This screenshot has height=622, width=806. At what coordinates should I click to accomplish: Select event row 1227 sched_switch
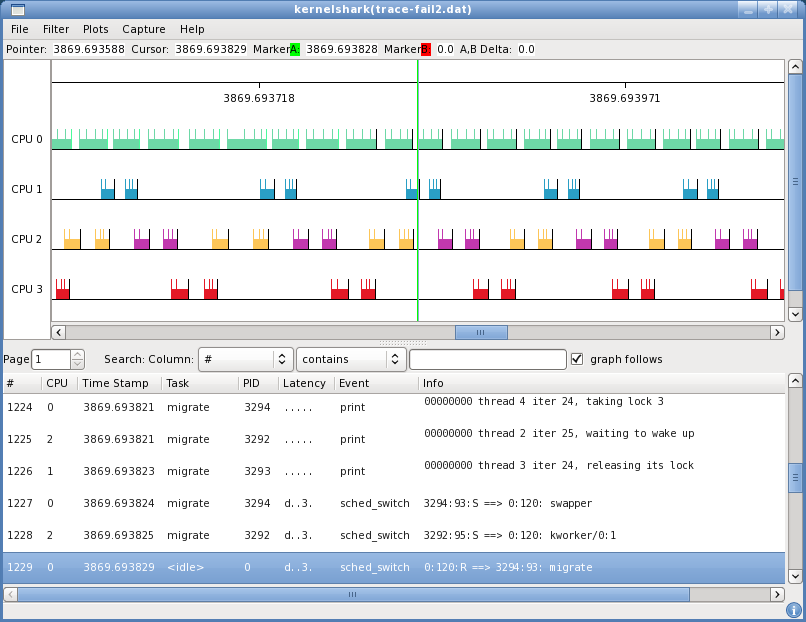click(x=300, y=503)
